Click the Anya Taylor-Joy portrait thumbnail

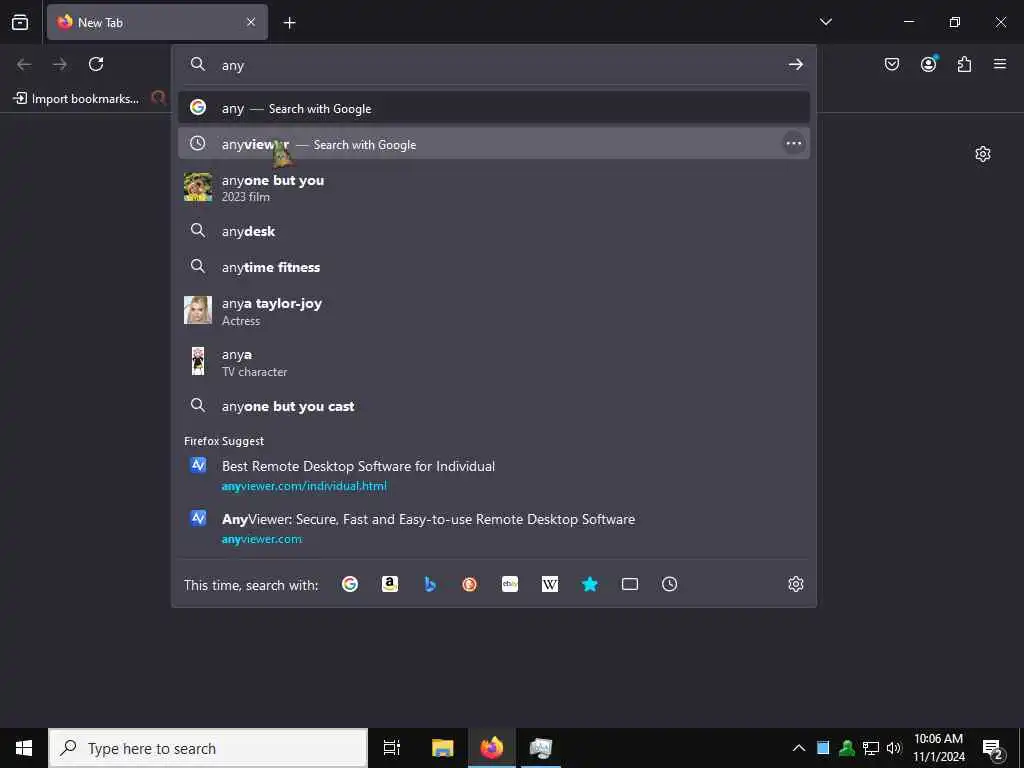[198, 310]
